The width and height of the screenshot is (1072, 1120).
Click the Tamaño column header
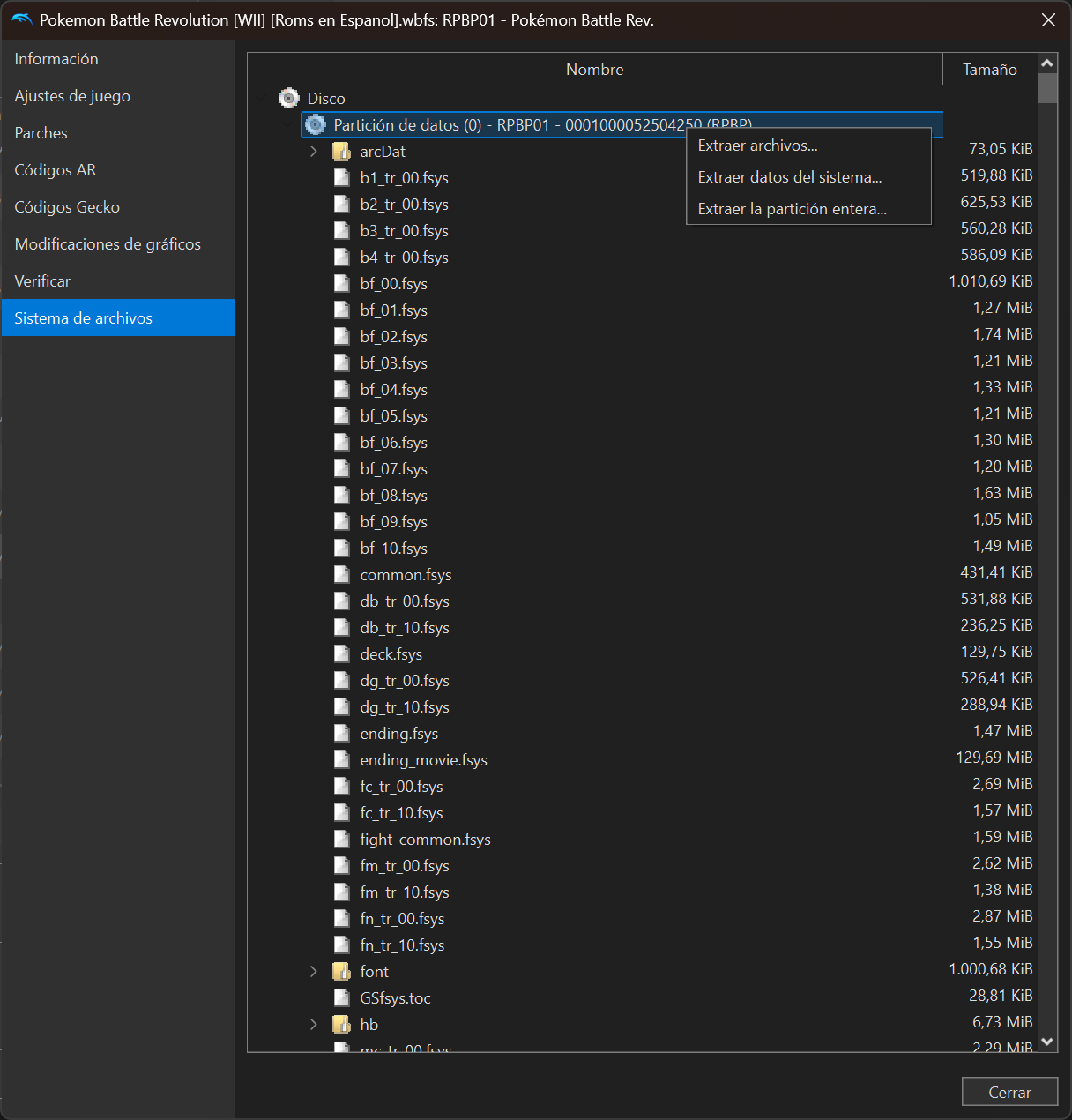pyautogui.click(x=990, y=69)
